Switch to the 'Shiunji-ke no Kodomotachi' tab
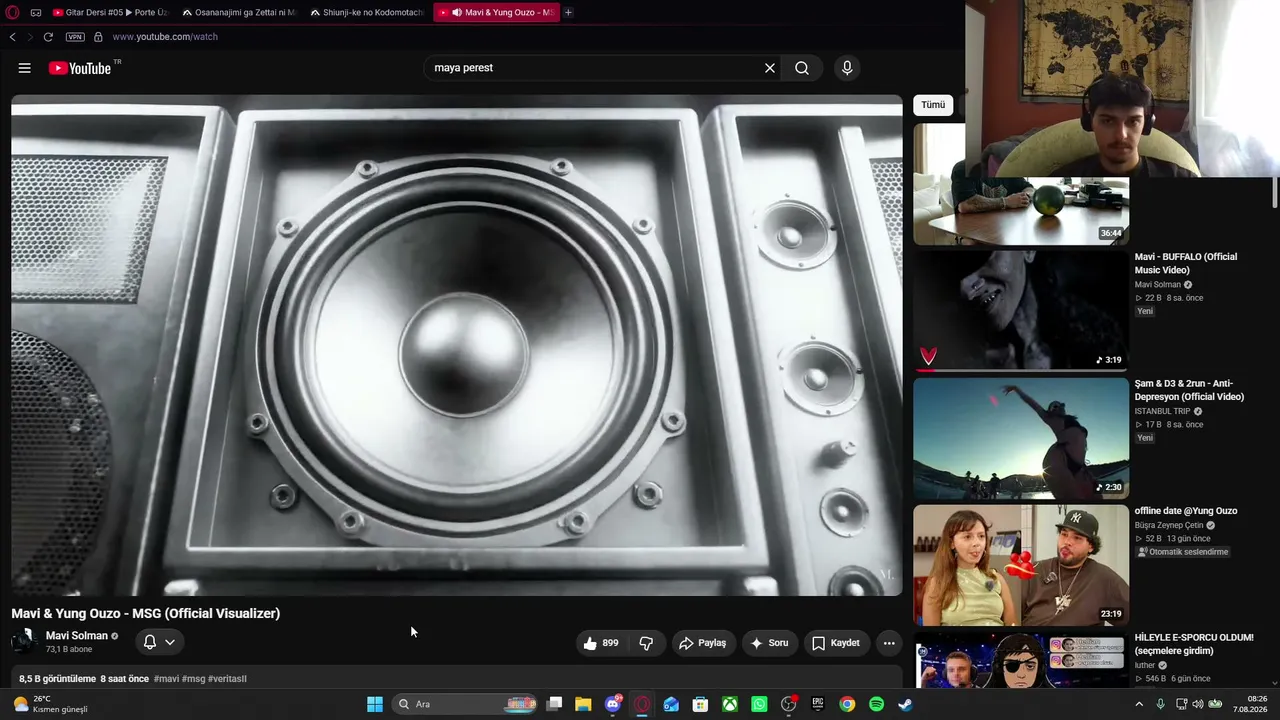This screenshot has height=720, width=1280. (366, 13)
